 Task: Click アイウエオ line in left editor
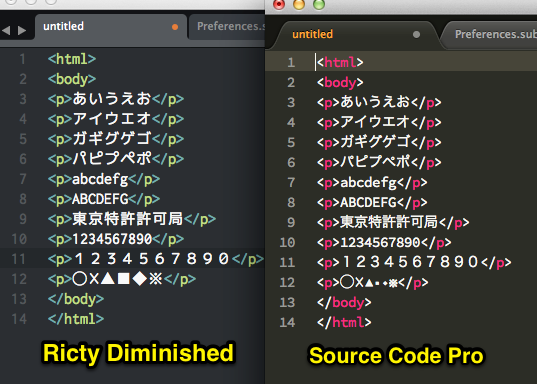116,119
